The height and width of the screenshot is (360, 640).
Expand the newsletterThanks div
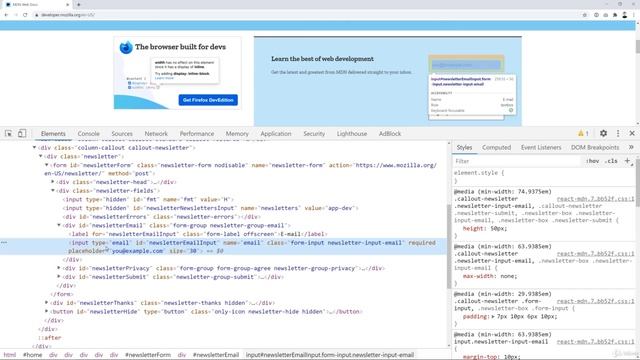pos(47,303)
